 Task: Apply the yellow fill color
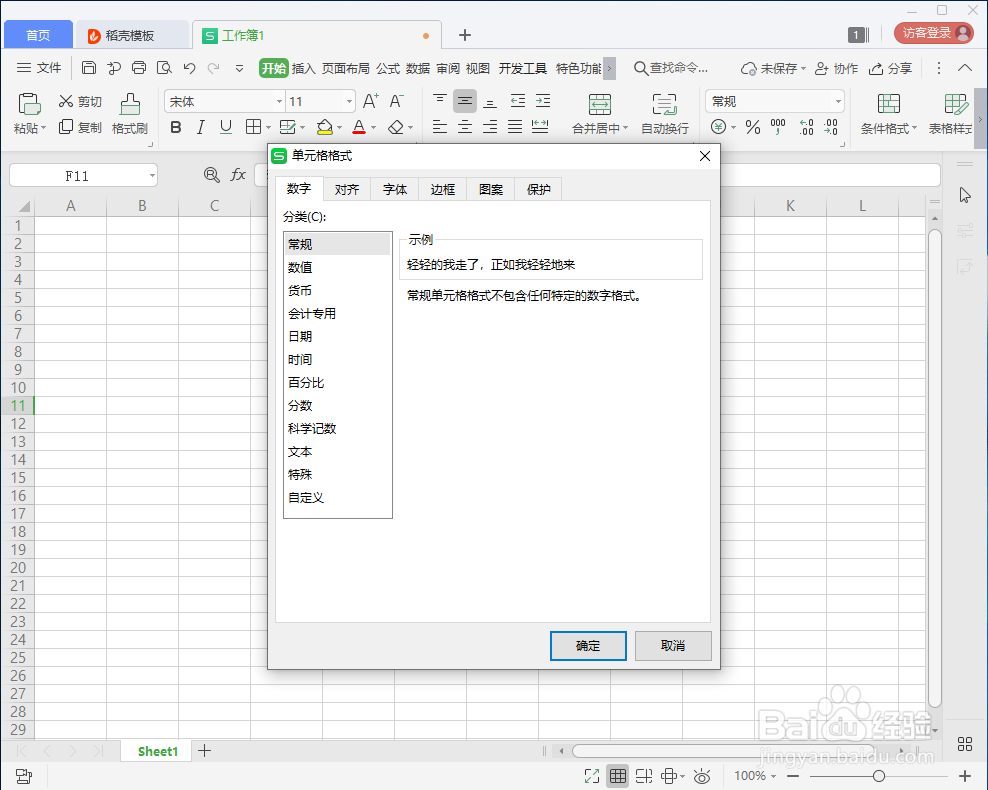325,127
